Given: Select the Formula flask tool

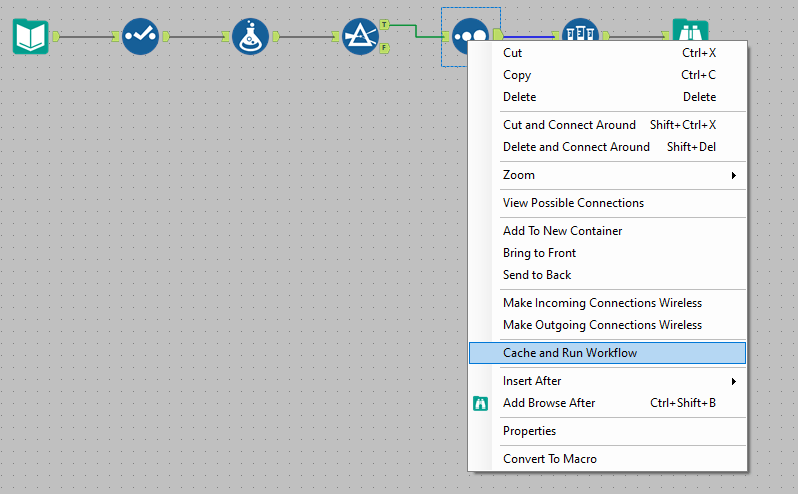Looking at the screenshot, I should tap(250, 36).
